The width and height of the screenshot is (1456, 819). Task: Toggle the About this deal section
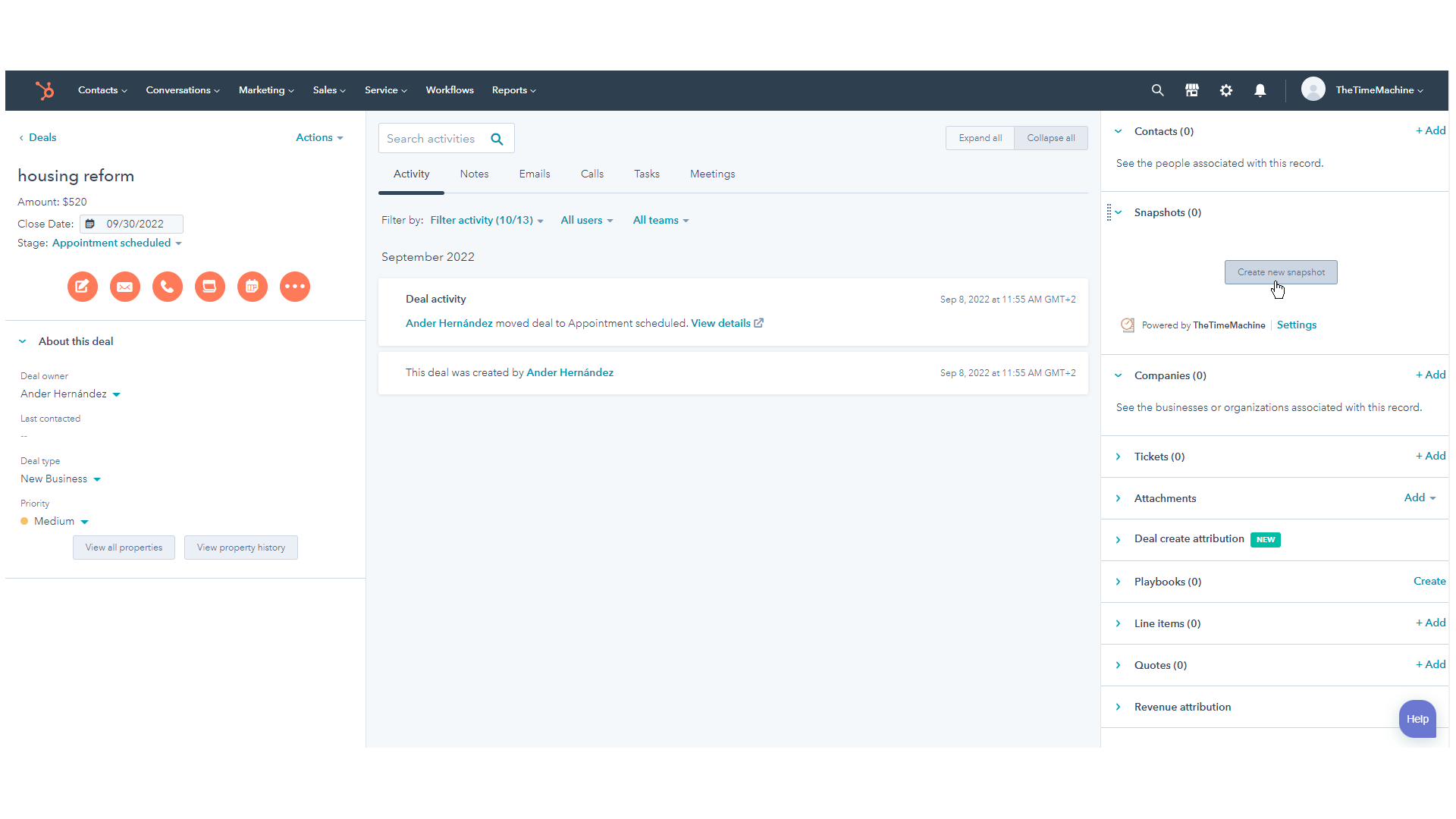[x=22, y=341]
